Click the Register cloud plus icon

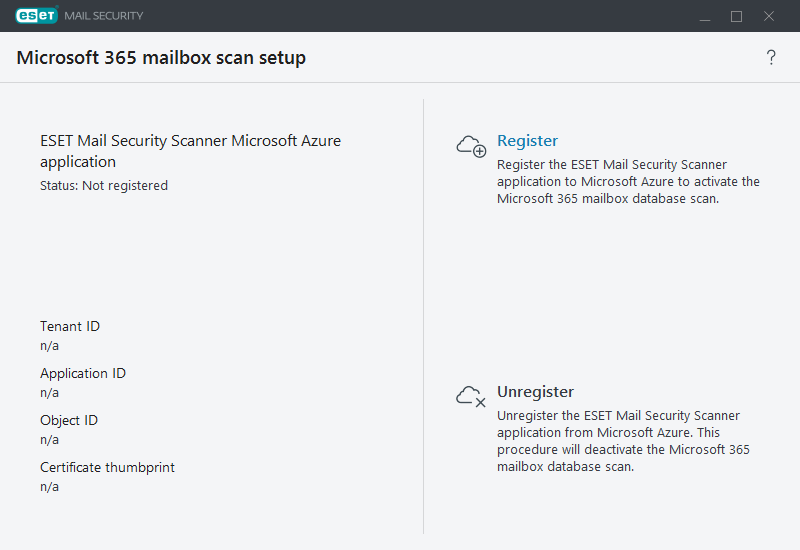click(471, 146)
